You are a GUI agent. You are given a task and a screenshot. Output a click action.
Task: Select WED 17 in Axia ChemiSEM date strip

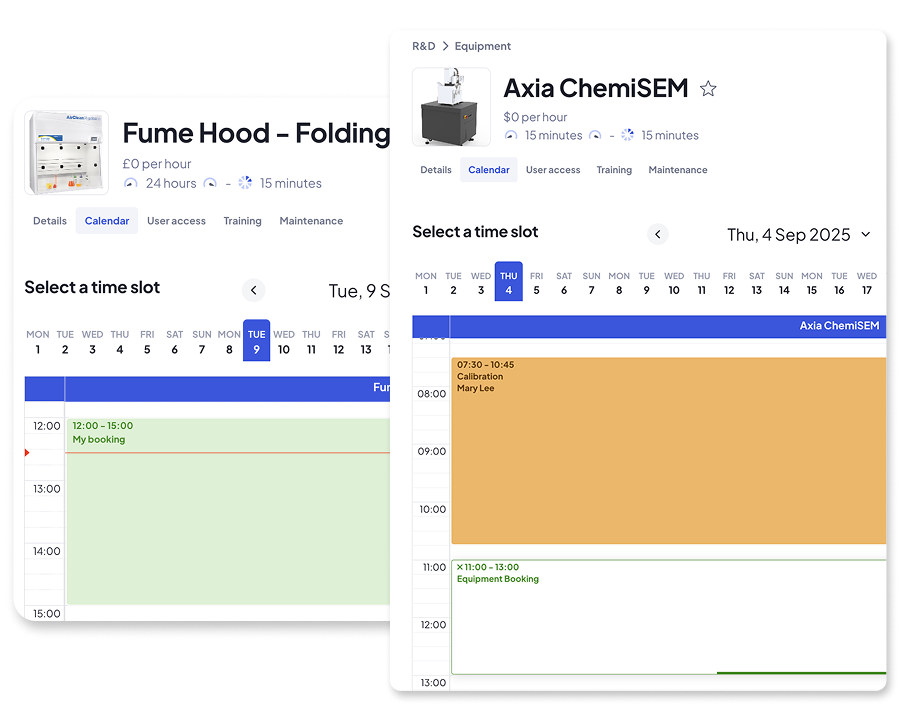pos(867,283)
